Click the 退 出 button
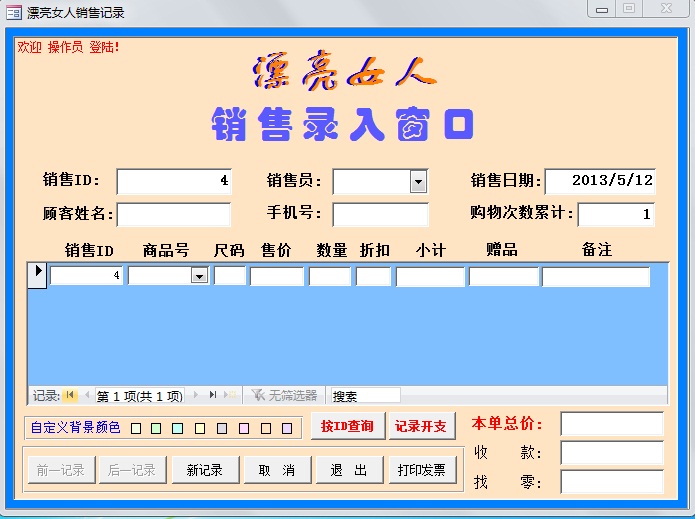Screen dimensions: 695x519 349,469
